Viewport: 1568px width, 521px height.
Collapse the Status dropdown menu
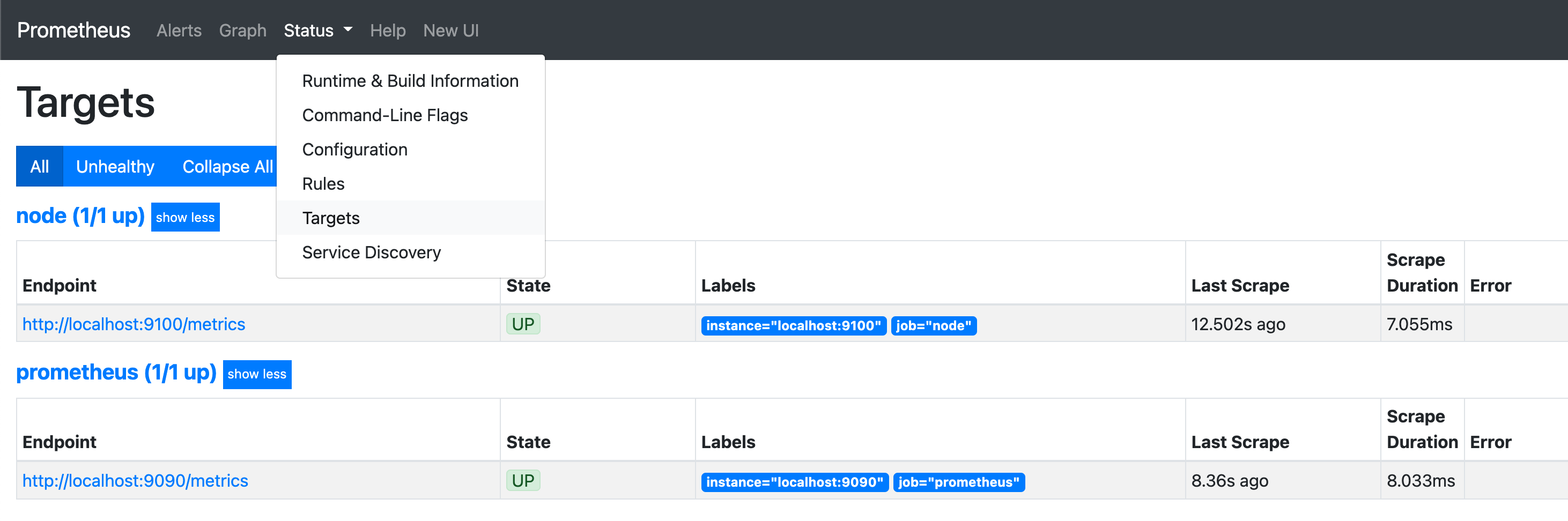click(x=318, y=31)
